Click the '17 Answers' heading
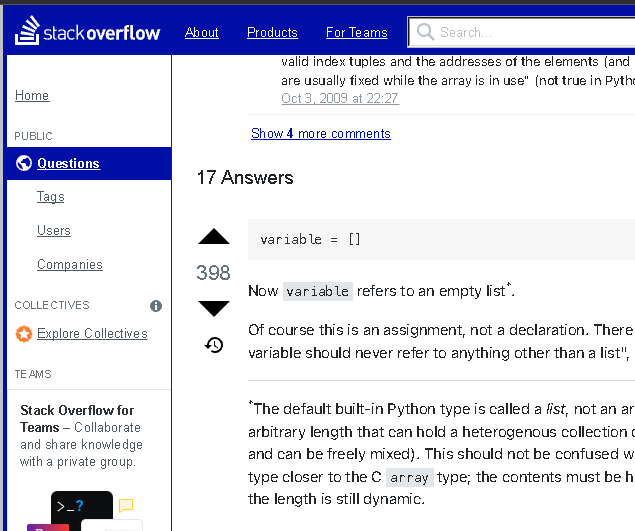Image resolution: width=635 pixels, height=531 pixels. [x=245, y=178]
